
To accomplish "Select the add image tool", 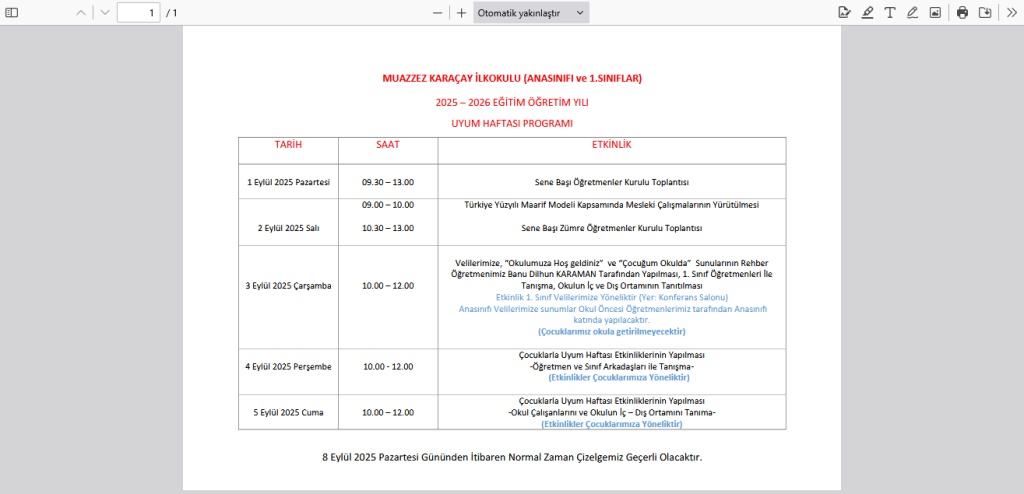I will [x=935, y=13].
